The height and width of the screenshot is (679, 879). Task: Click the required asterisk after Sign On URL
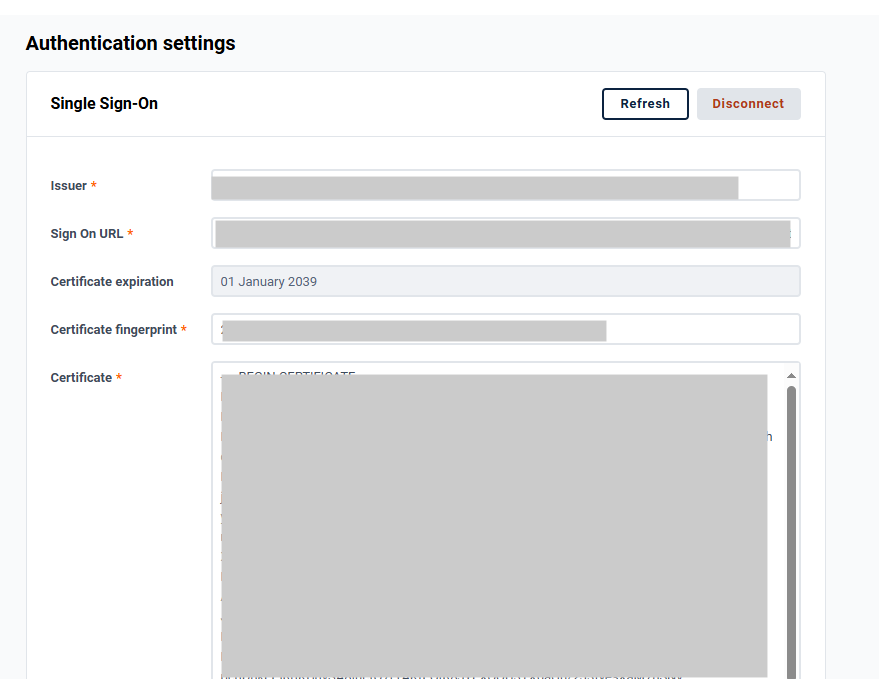coord(130,234)
